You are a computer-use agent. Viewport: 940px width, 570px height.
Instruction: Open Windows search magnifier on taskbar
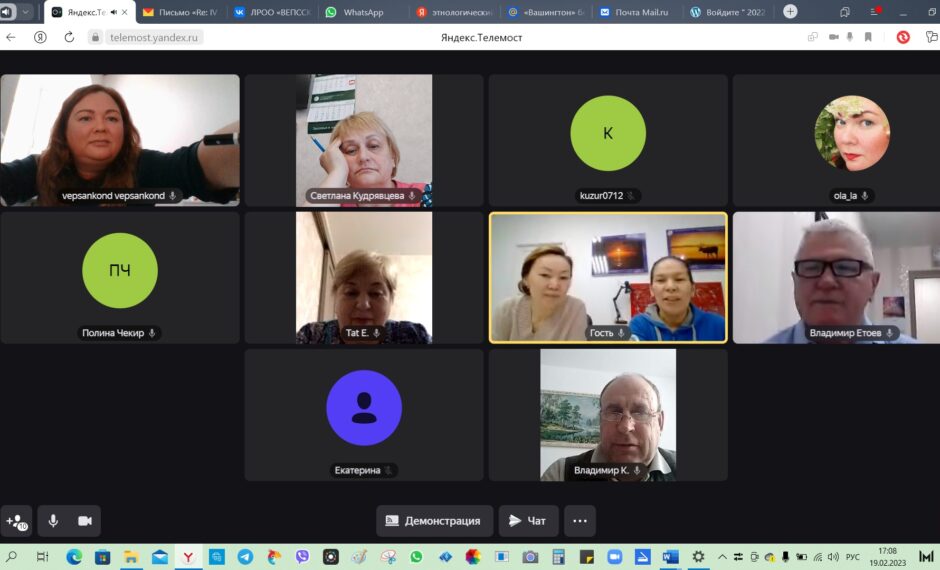(12, 557)
